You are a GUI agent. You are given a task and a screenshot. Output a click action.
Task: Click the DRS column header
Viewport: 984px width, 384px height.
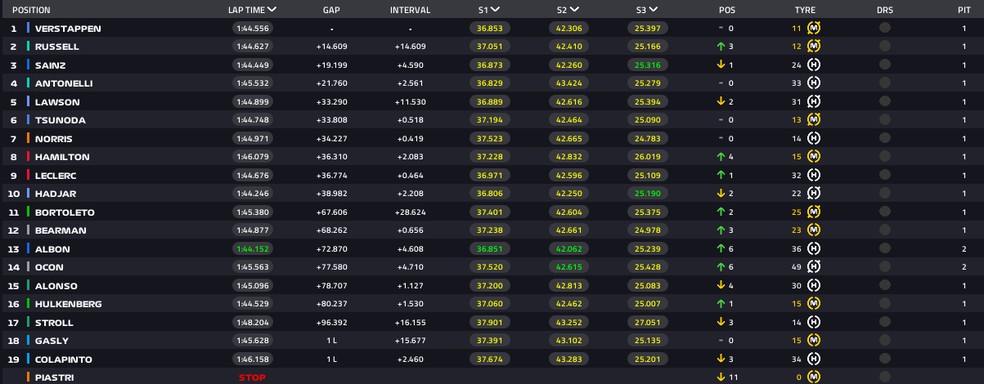[x=885, y=10]
